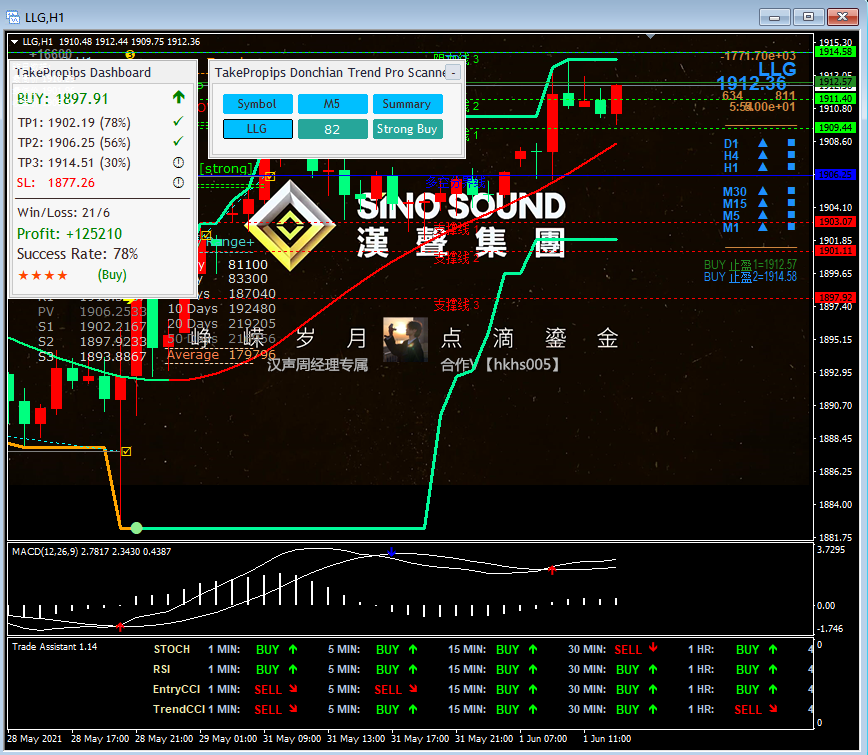The height and width of the screenshot is (755, 868).
Task: Click the 31 May 17:00 time axis label
Action: tap(420, 738)
